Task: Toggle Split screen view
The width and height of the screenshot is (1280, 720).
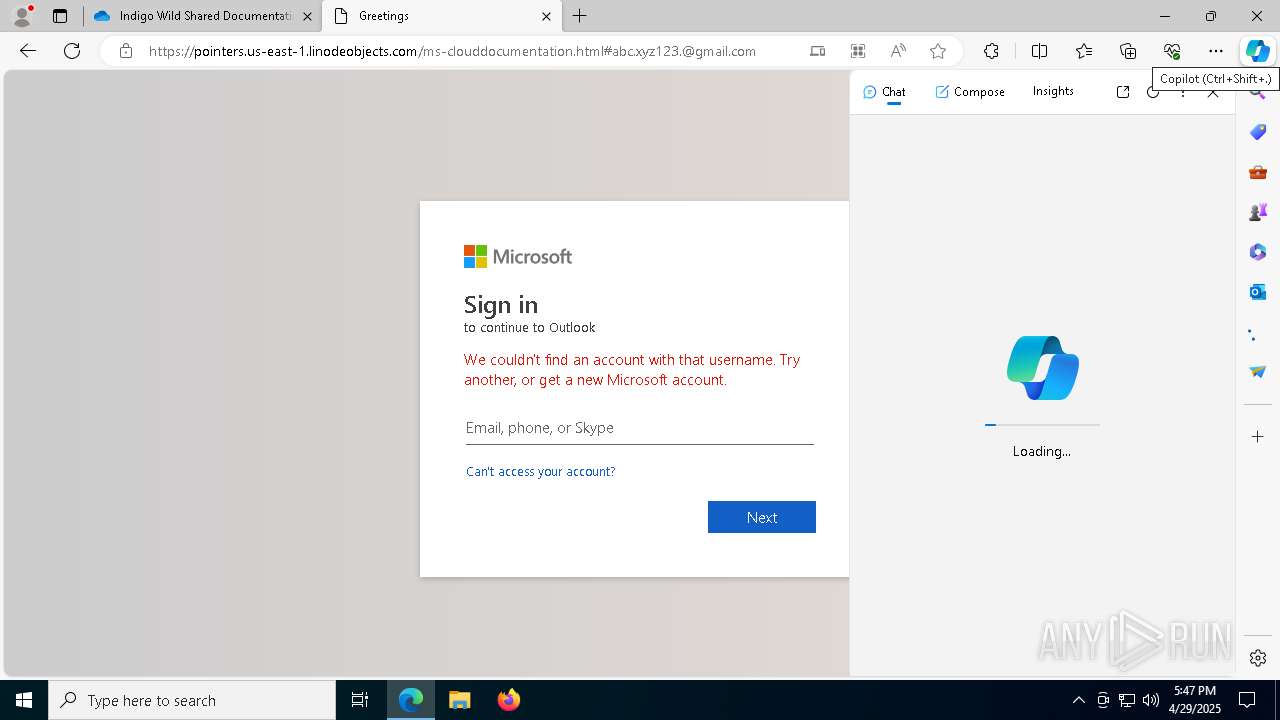Action: (1039, 51)
